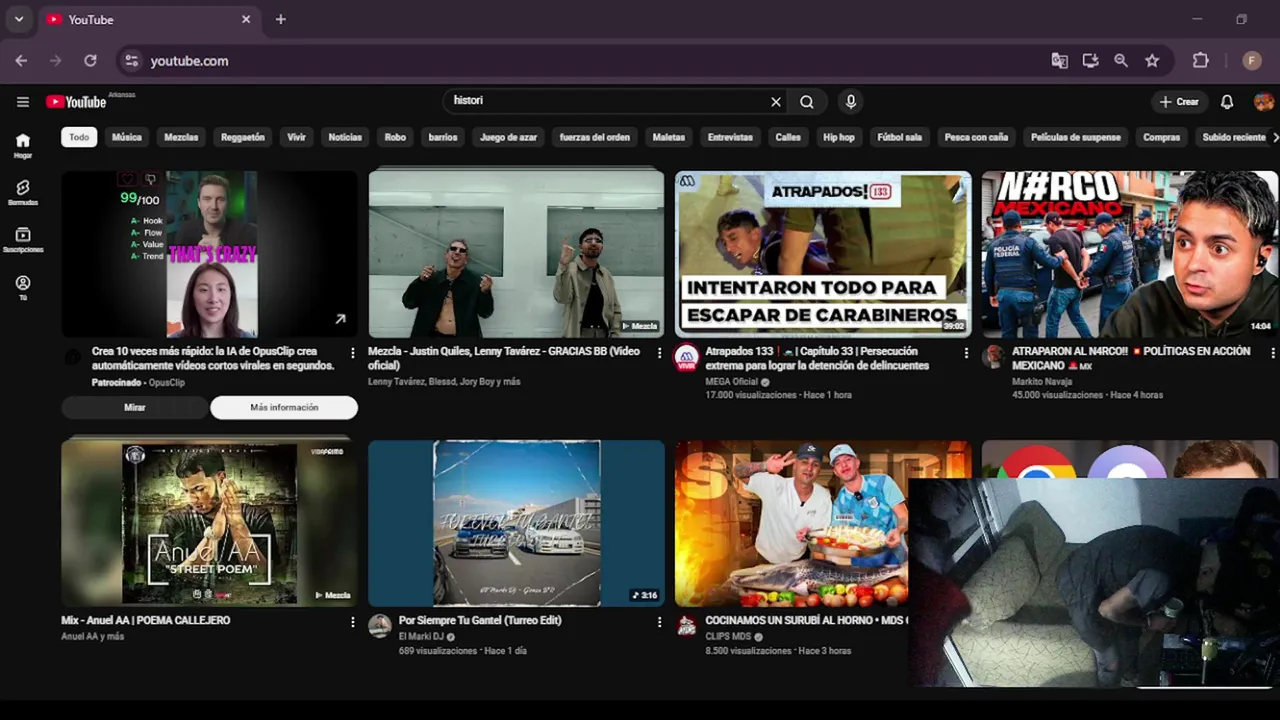Open Shorts (Bermudas) in the sidebar

23,193
